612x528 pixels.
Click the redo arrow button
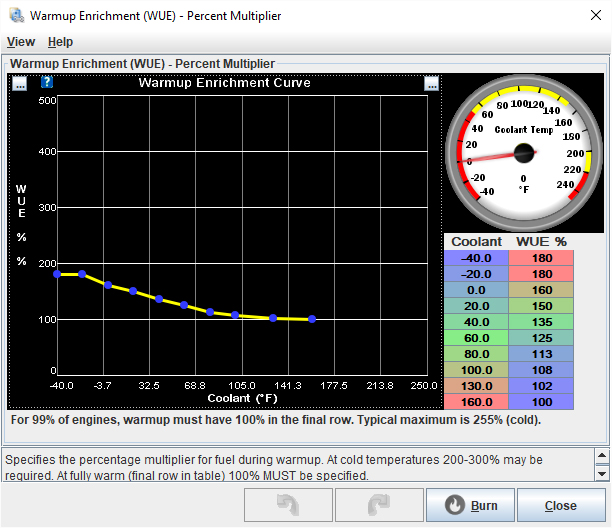(380, 505)
